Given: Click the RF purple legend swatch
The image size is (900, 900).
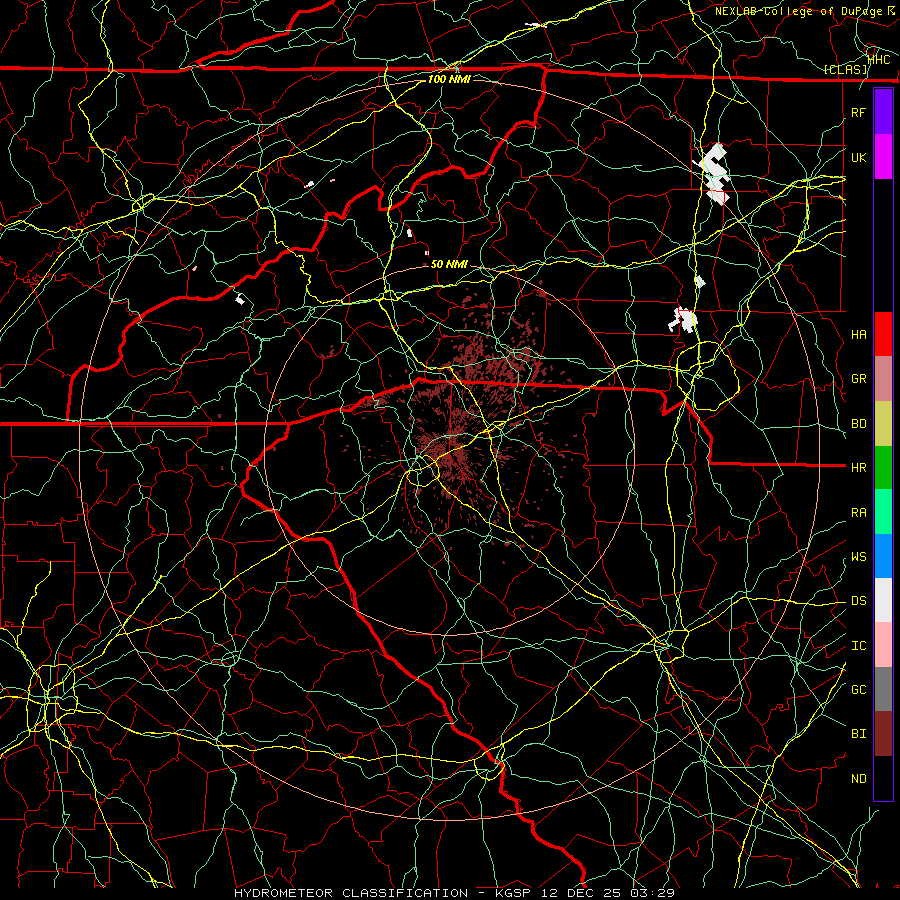Looking at the screenshot, I should pos(883,112).
